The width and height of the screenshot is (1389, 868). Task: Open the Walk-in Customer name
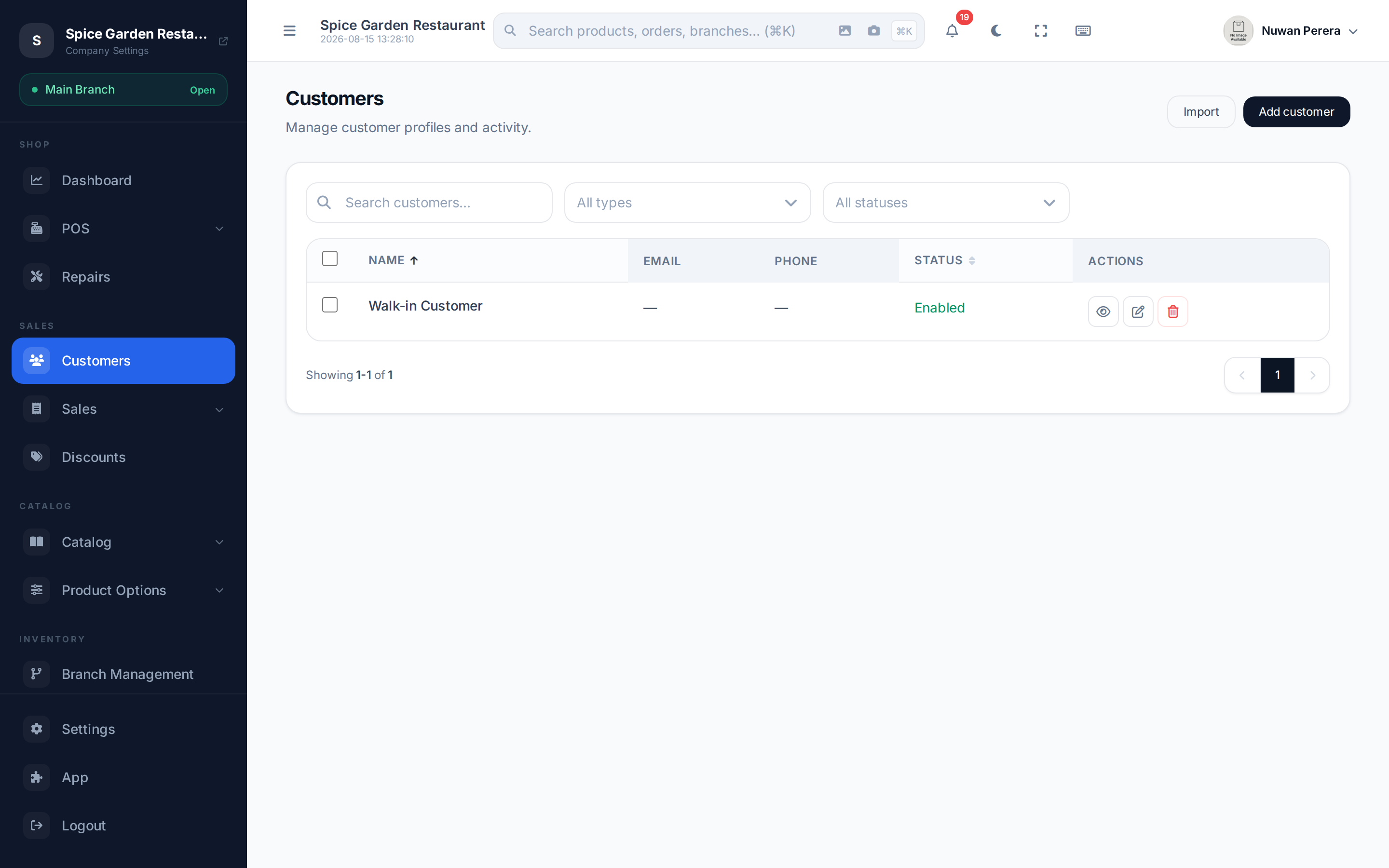point(425,306)
